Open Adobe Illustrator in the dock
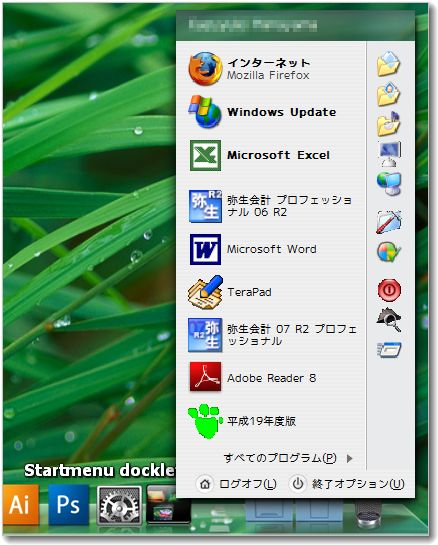 20,505
